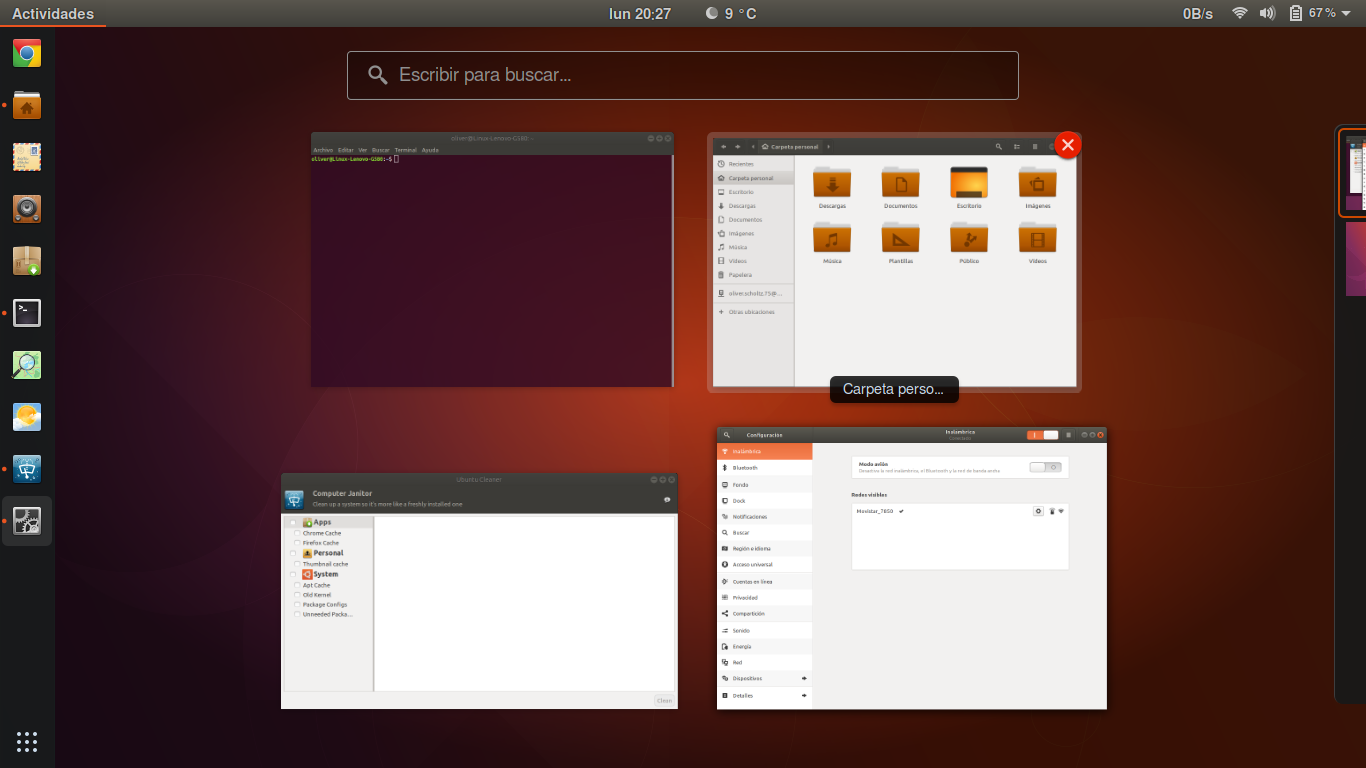The image size is (1366, 768).
Task: Open the Documentos folder icon in Files window
Action: [x=900, y=184]
